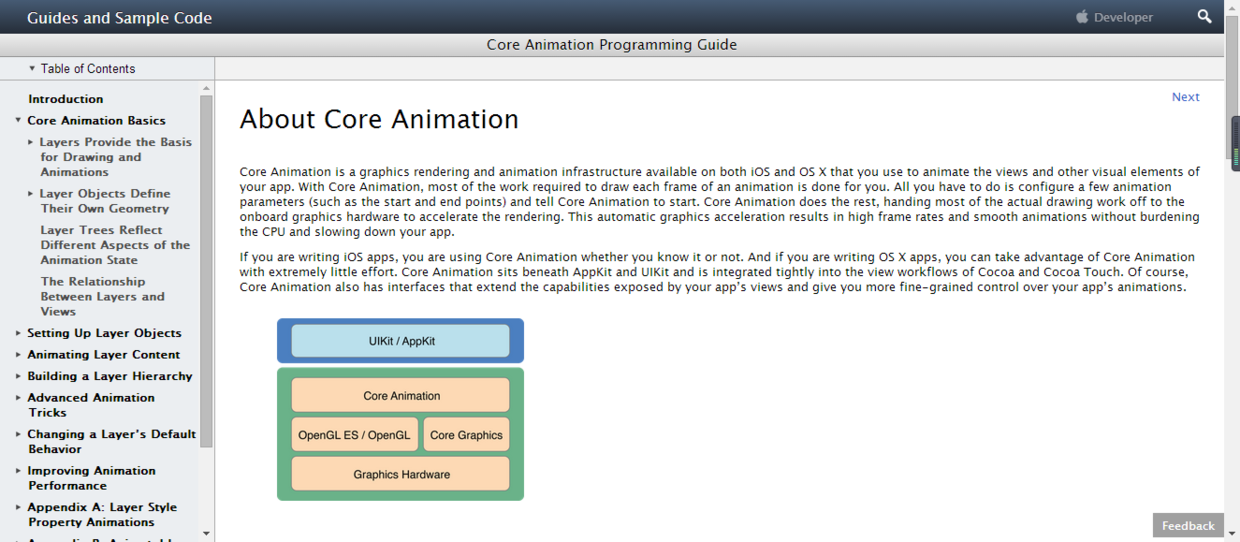Collapse the Core Animation Basics section
The height and width of the screenshot is (542, 1240).
(18, 121)
